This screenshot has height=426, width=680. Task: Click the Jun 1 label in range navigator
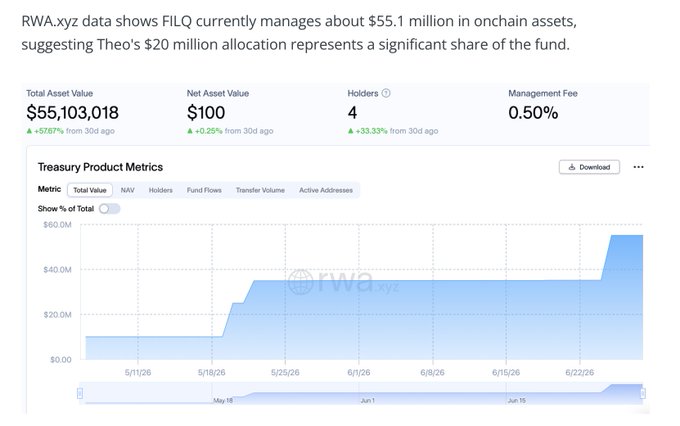pos(367,400)
